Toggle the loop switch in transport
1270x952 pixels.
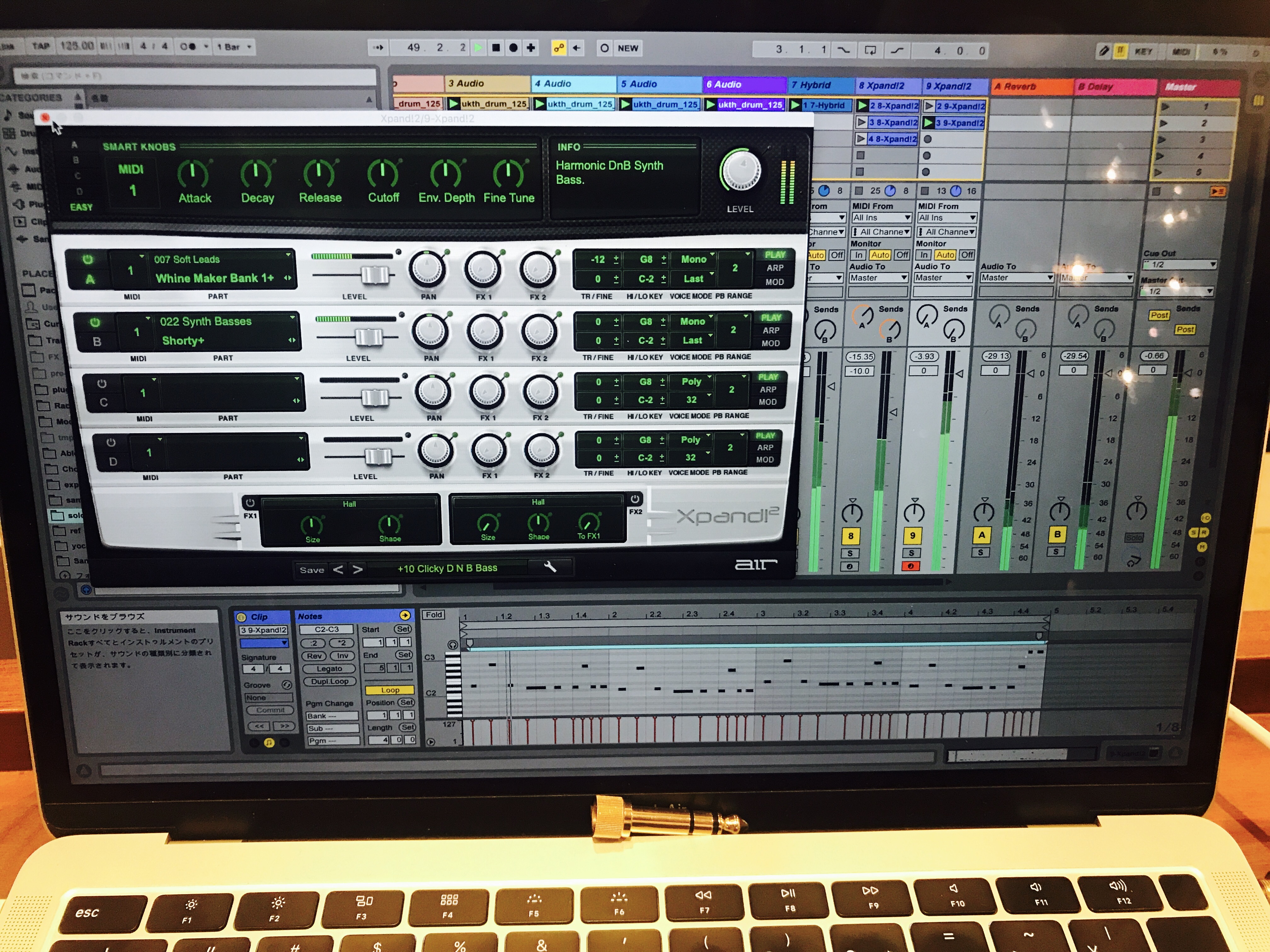tap(870, 50)
